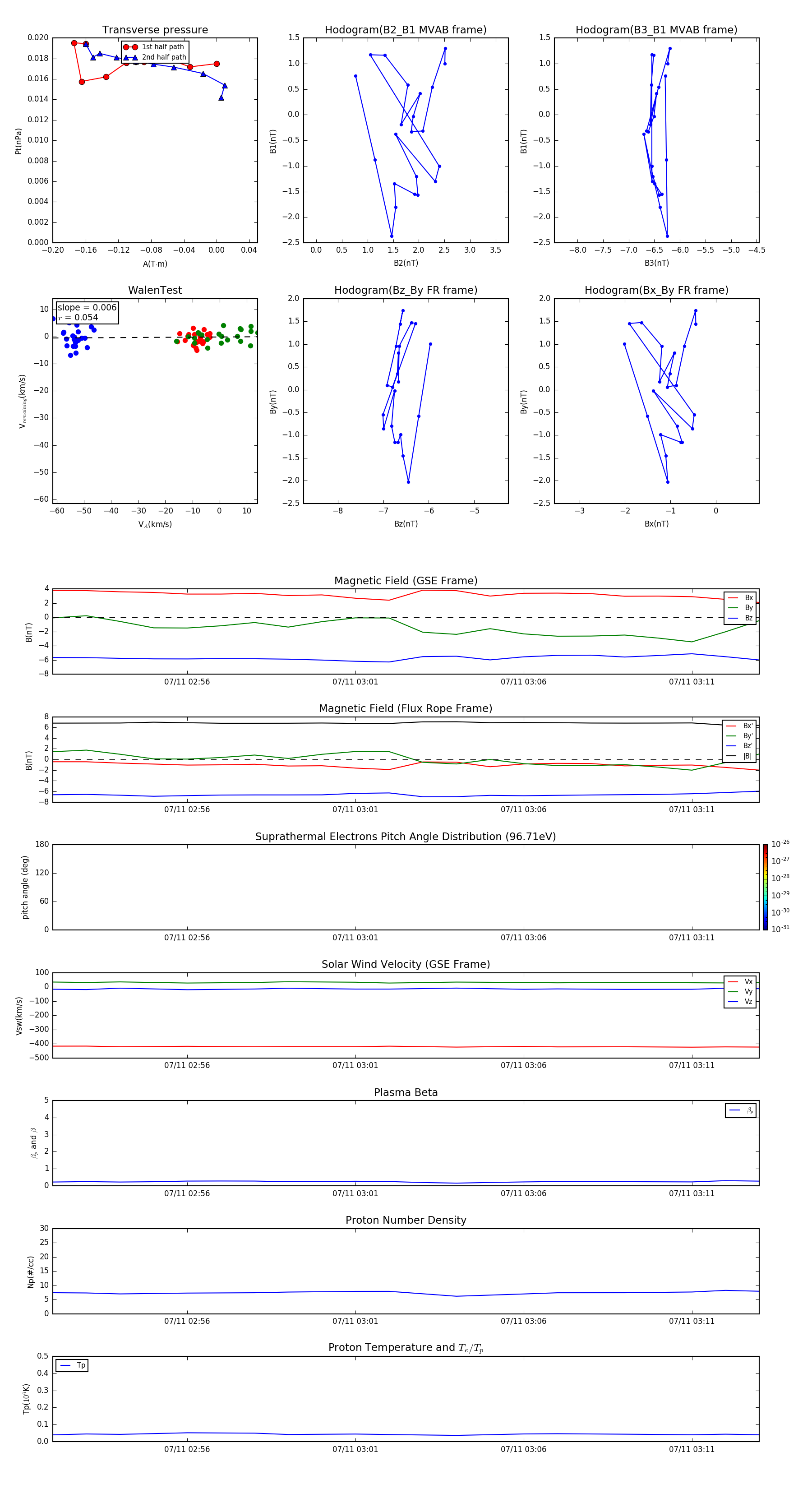
Task: Click the 'A(T·m)' x-axis label
Action: [155, 264]
